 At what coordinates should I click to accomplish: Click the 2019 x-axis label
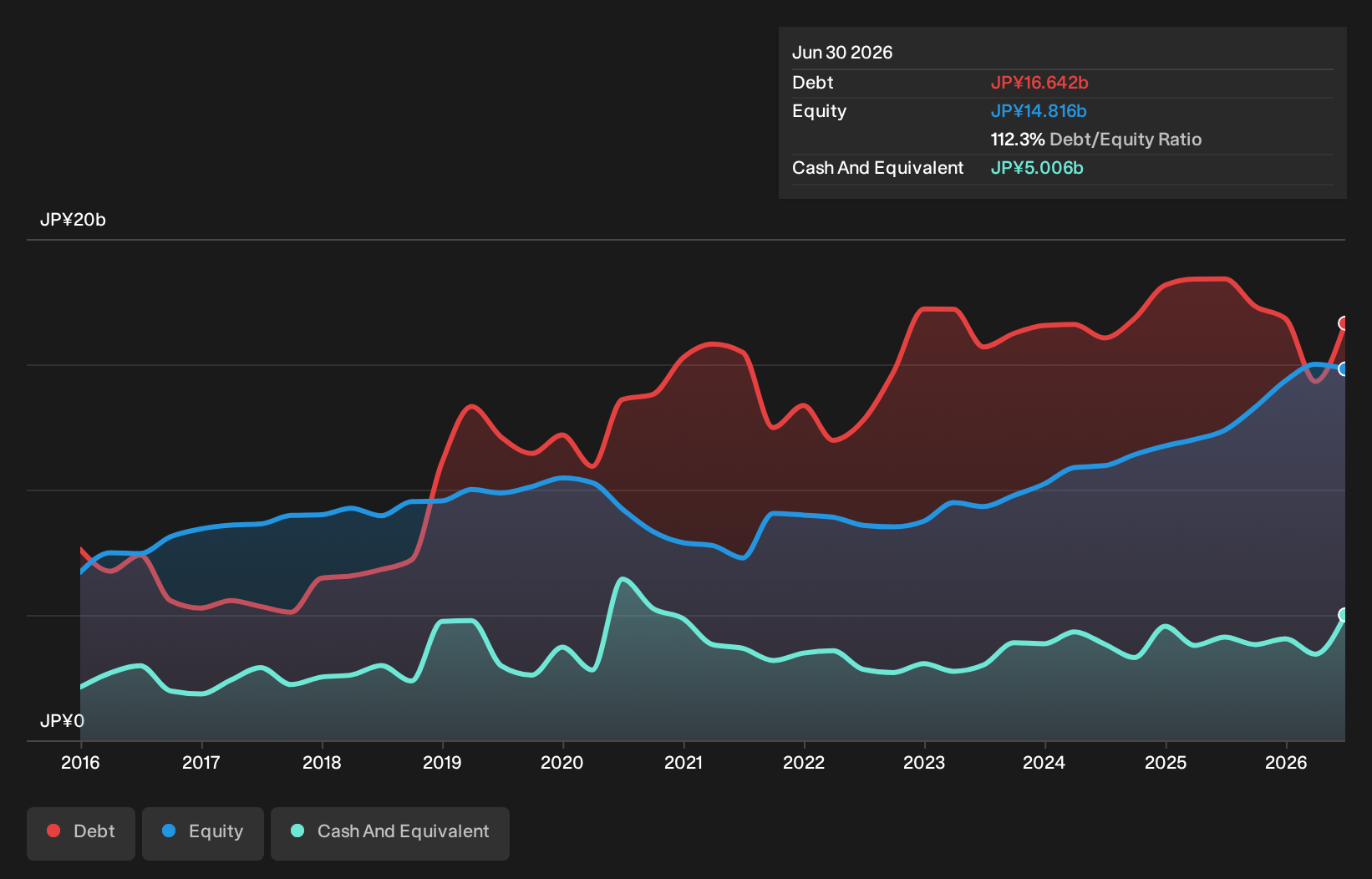(442, 763)
